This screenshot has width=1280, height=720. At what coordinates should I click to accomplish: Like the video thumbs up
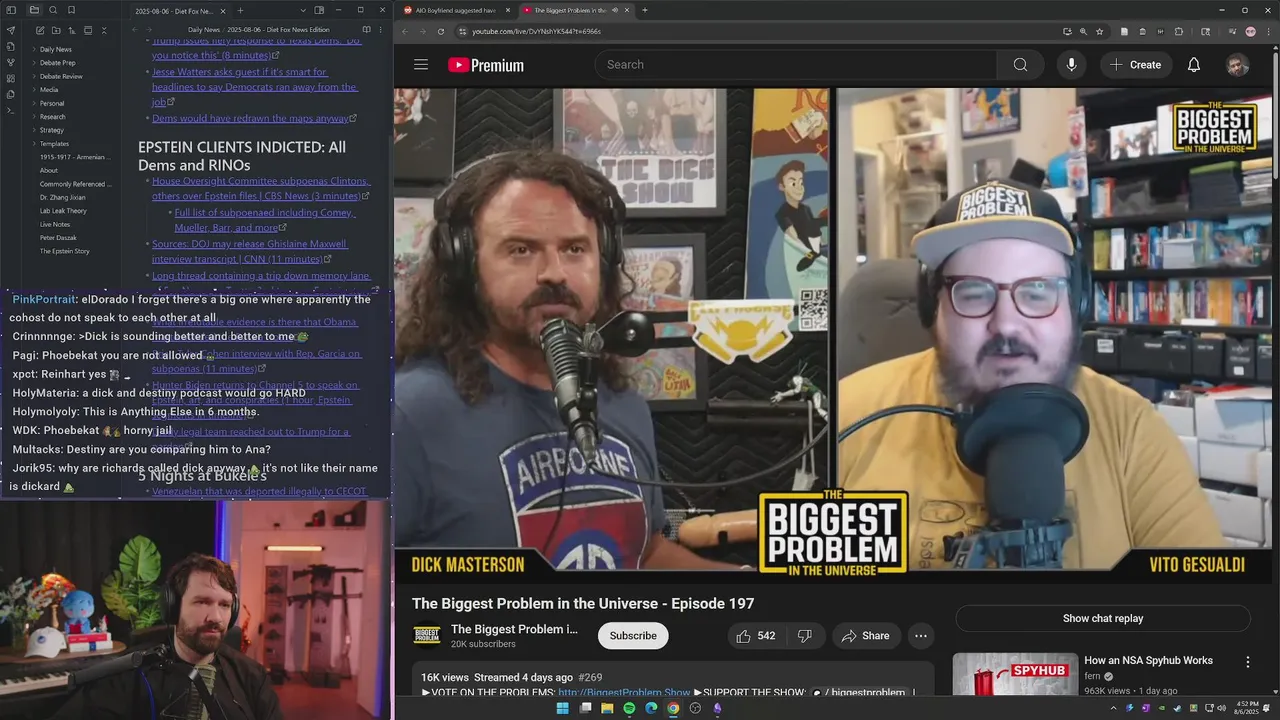pos(755,636)
